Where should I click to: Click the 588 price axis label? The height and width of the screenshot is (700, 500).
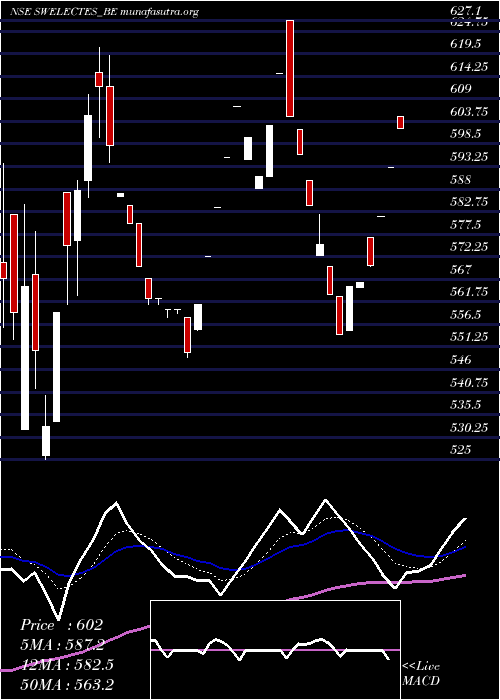(x=461, y=179)
